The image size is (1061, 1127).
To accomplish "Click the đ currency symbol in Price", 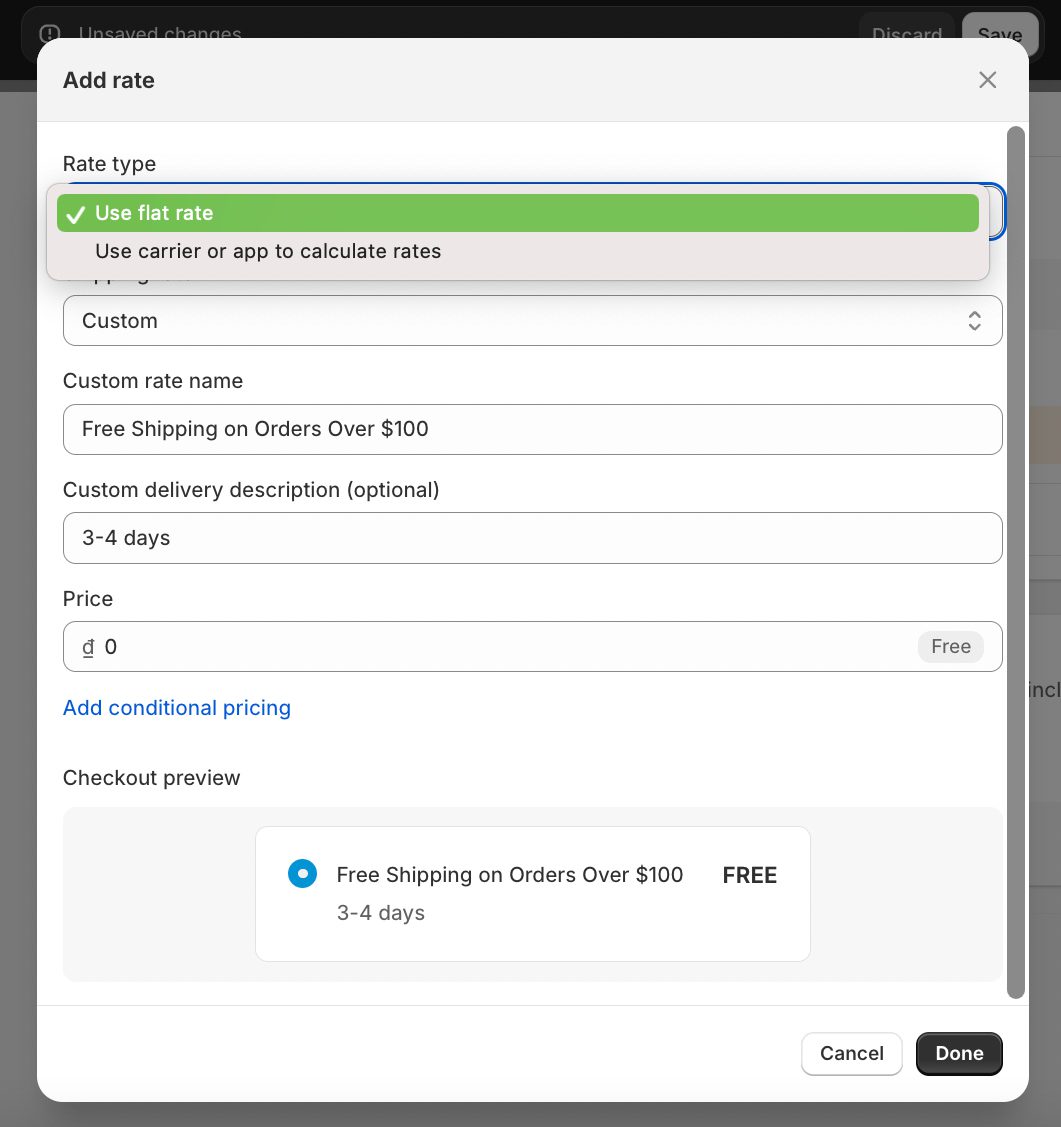I will click(x=88, y=647).
